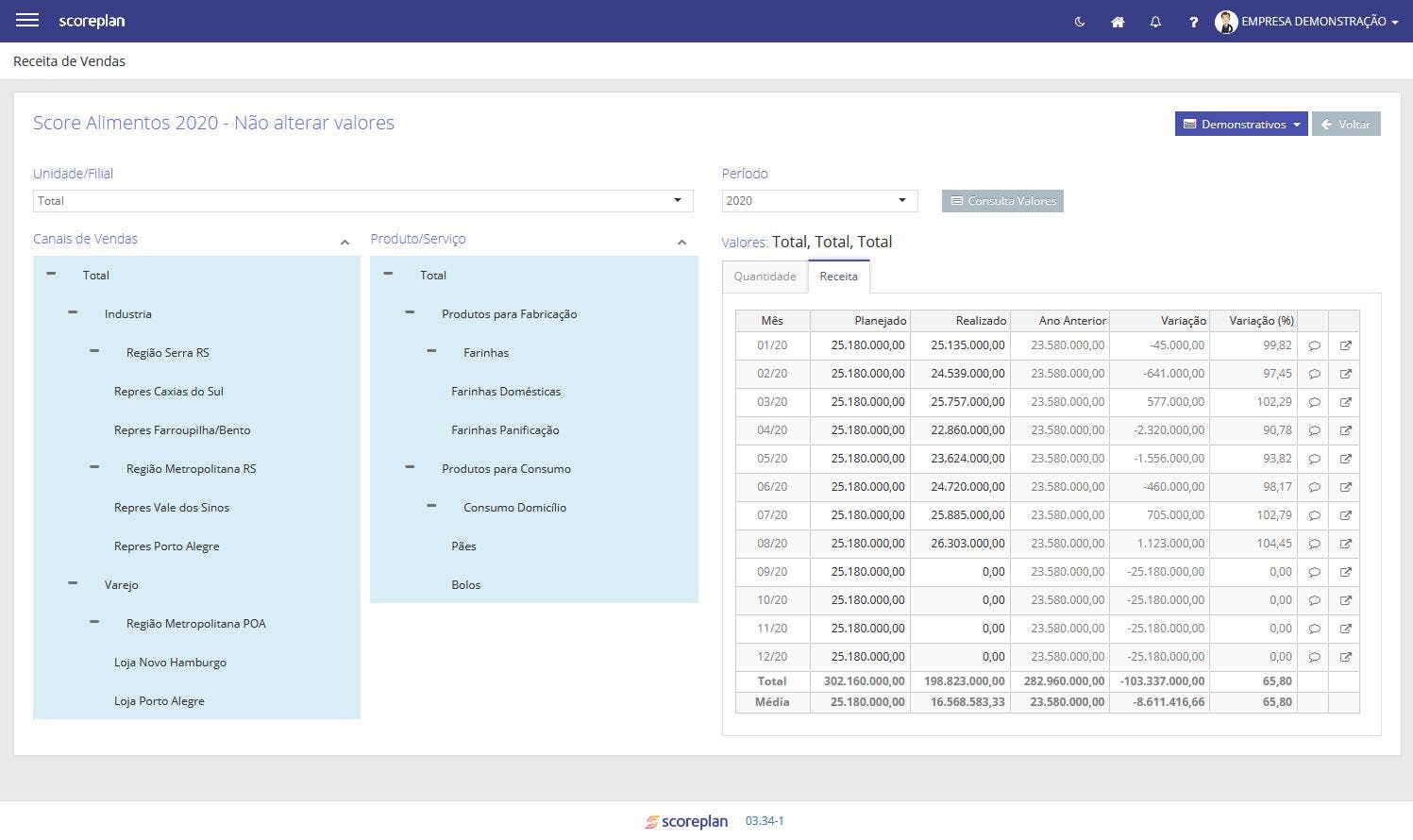This screenshot has height=840, width=1413.
Task: Click comment icon for month 08/20
Action: tap(1314, 545)
